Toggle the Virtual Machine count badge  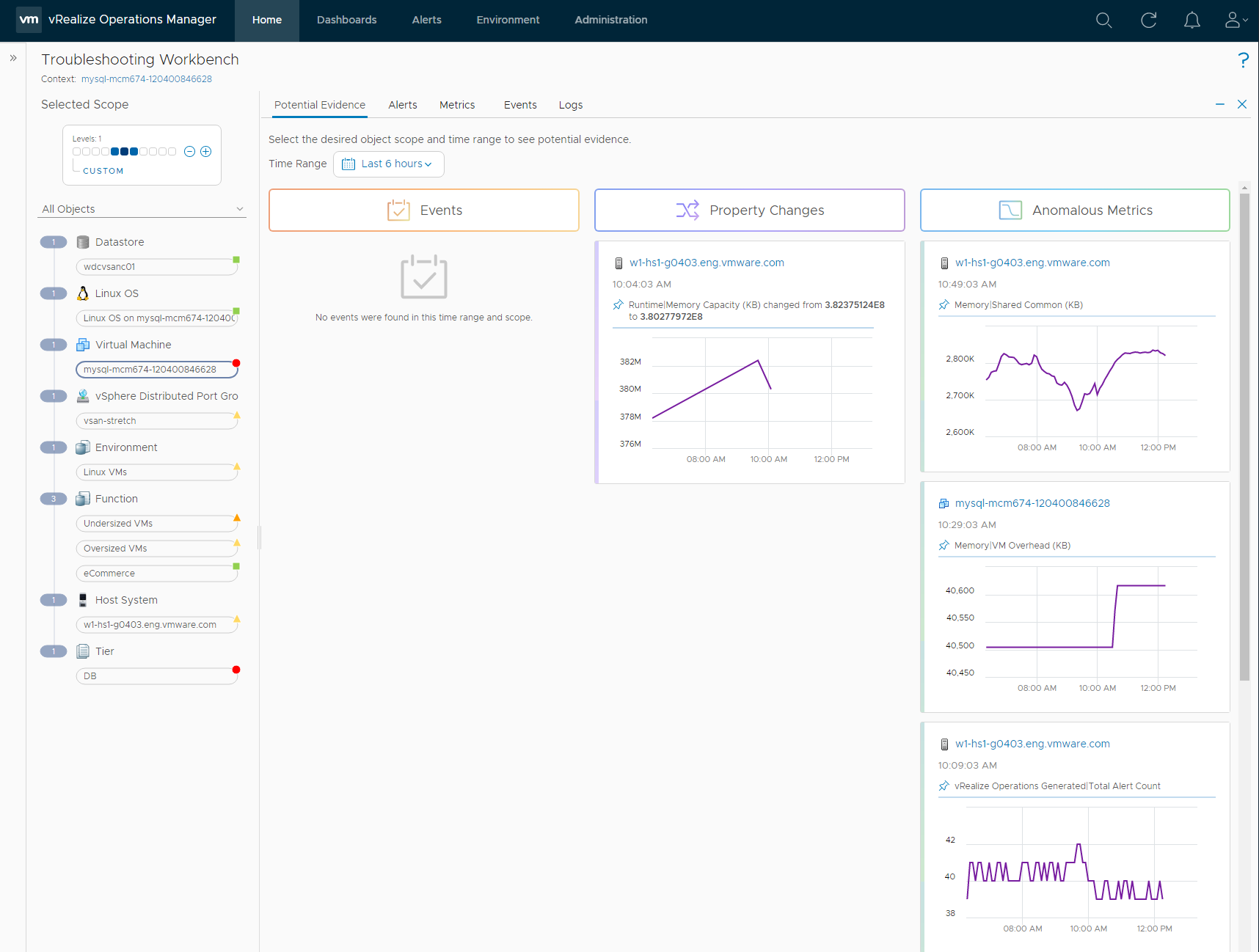click(54, 345)
